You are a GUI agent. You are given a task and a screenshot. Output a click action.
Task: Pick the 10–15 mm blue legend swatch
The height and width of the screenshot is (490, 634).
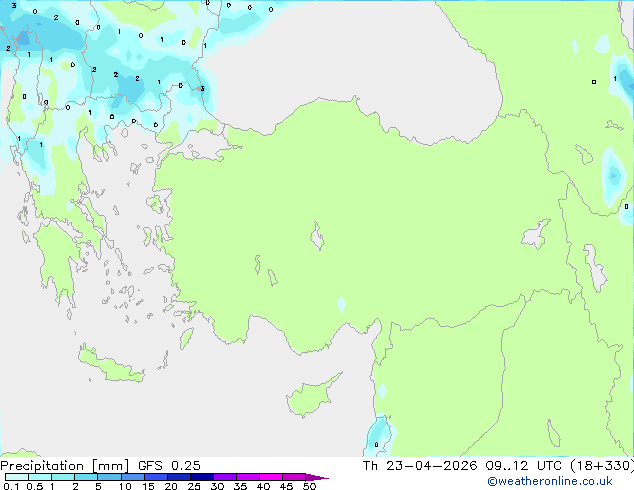click(132, 477)
